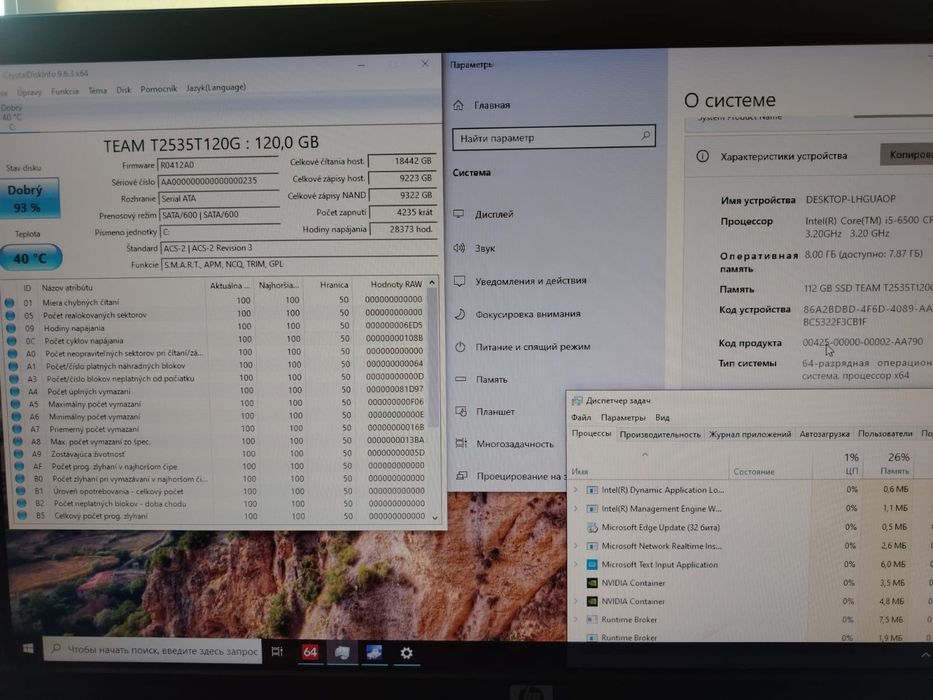The width and height of the screenshot is (933, 700).
Task: Click the Rozhranie Serial ATA field
Action: pos(219,198)
